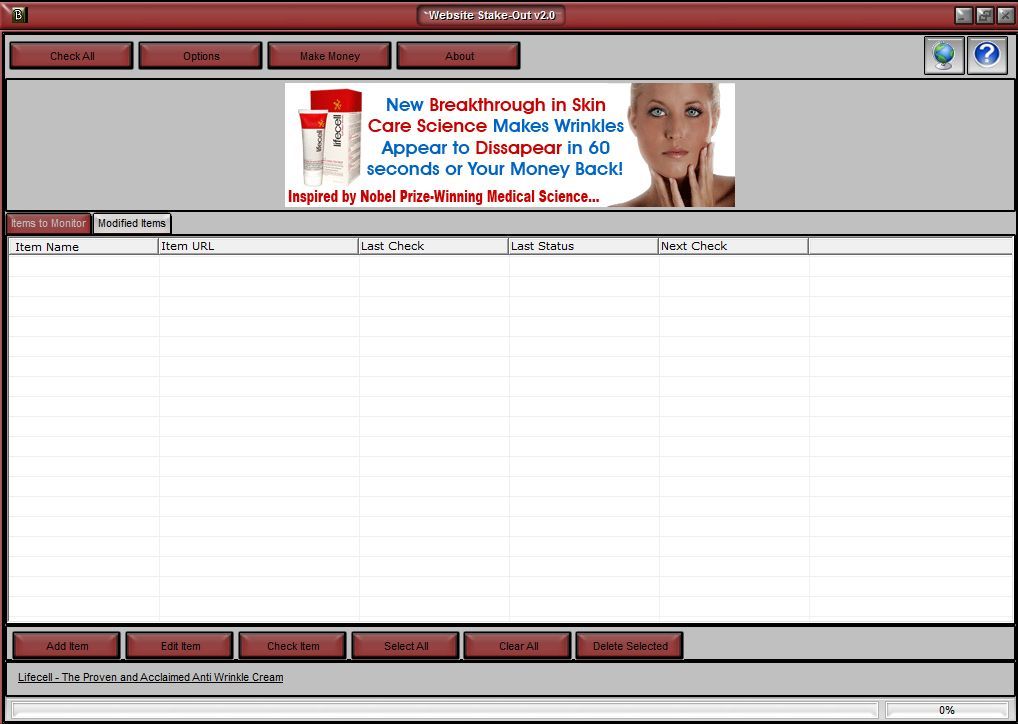Click the Clear All button

point(518,646)
